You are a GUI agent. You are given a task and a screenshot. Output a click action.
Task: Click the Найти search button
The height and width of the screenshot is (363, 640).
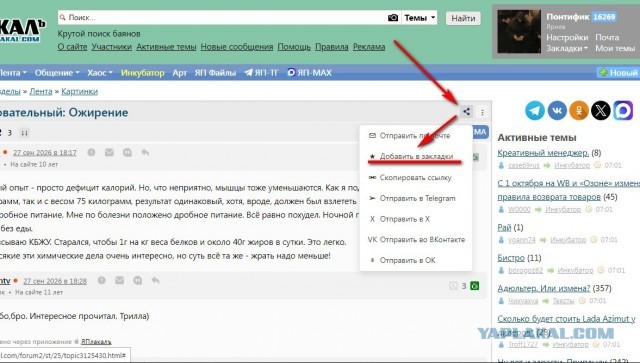click(463, 18)
